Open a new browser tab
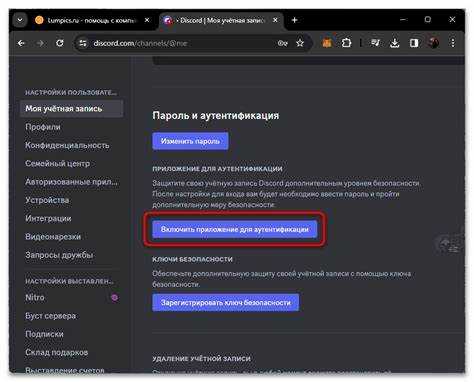 294,20
